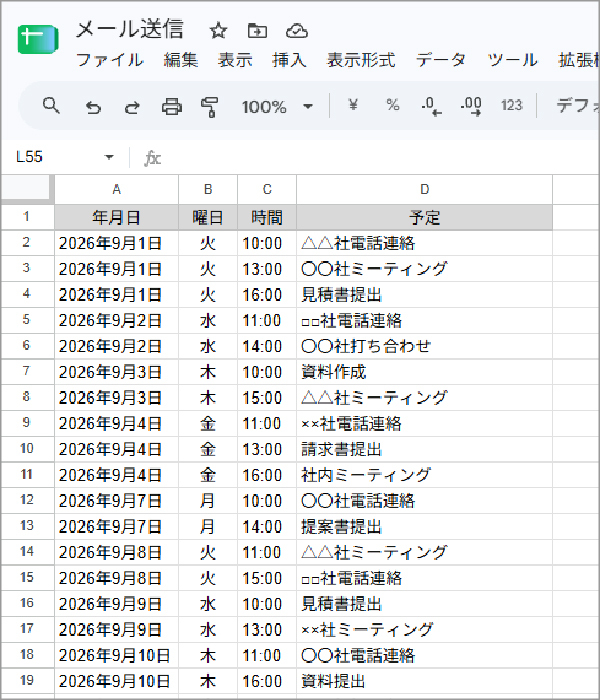Select the 資料提出 cell
This screenshot has width=600, height=700.
click(425, 681)
